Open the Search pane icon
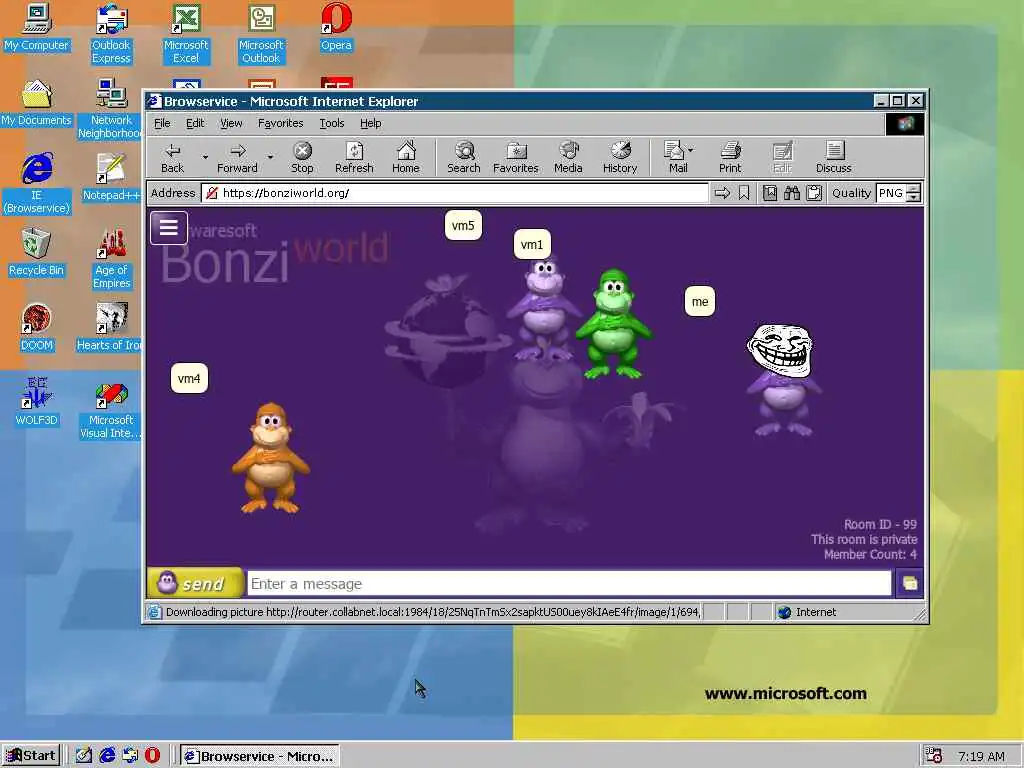1024x768 pixels. [x=464, y=157]
